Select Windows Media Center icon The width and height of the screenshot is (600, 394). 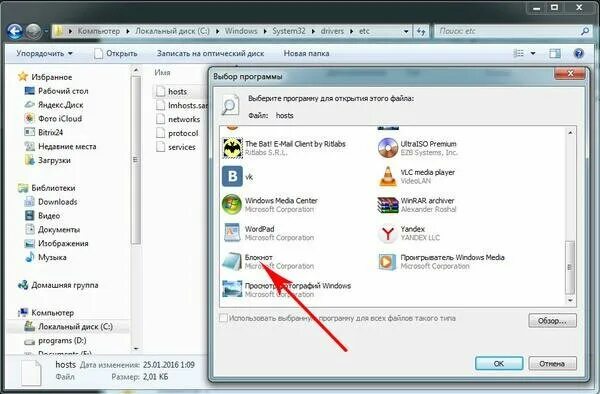tap(232, 205)
